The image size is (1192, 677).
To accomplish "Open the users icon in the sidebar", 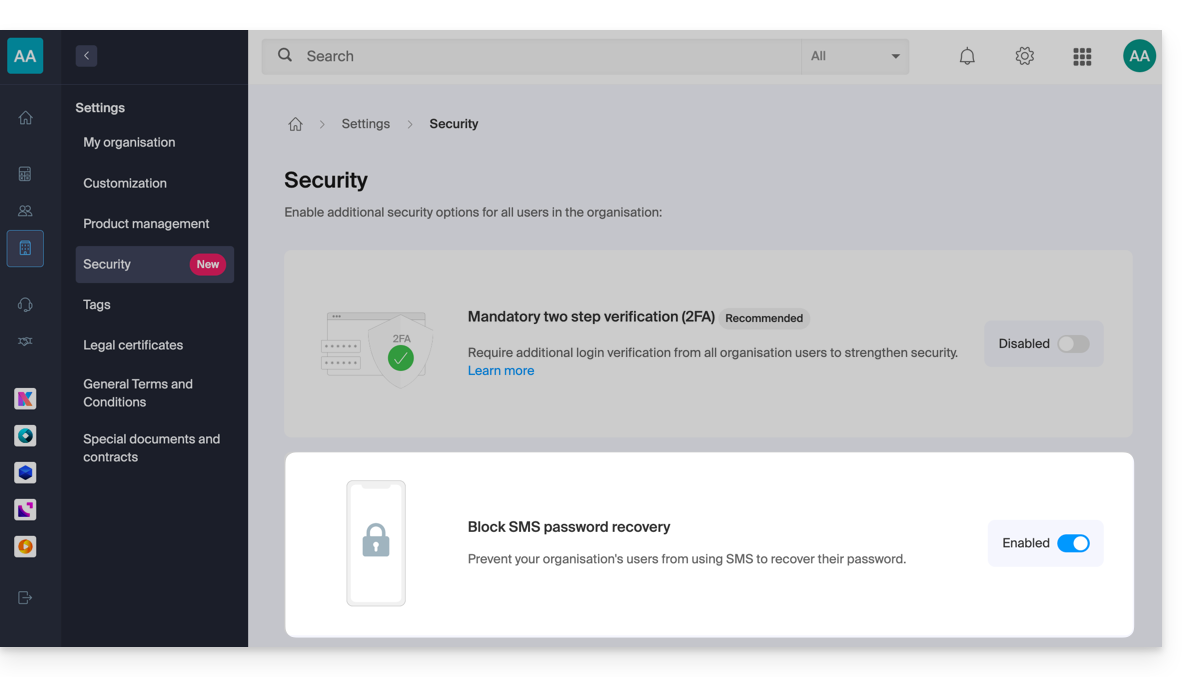I will click(x=25, y=211).
